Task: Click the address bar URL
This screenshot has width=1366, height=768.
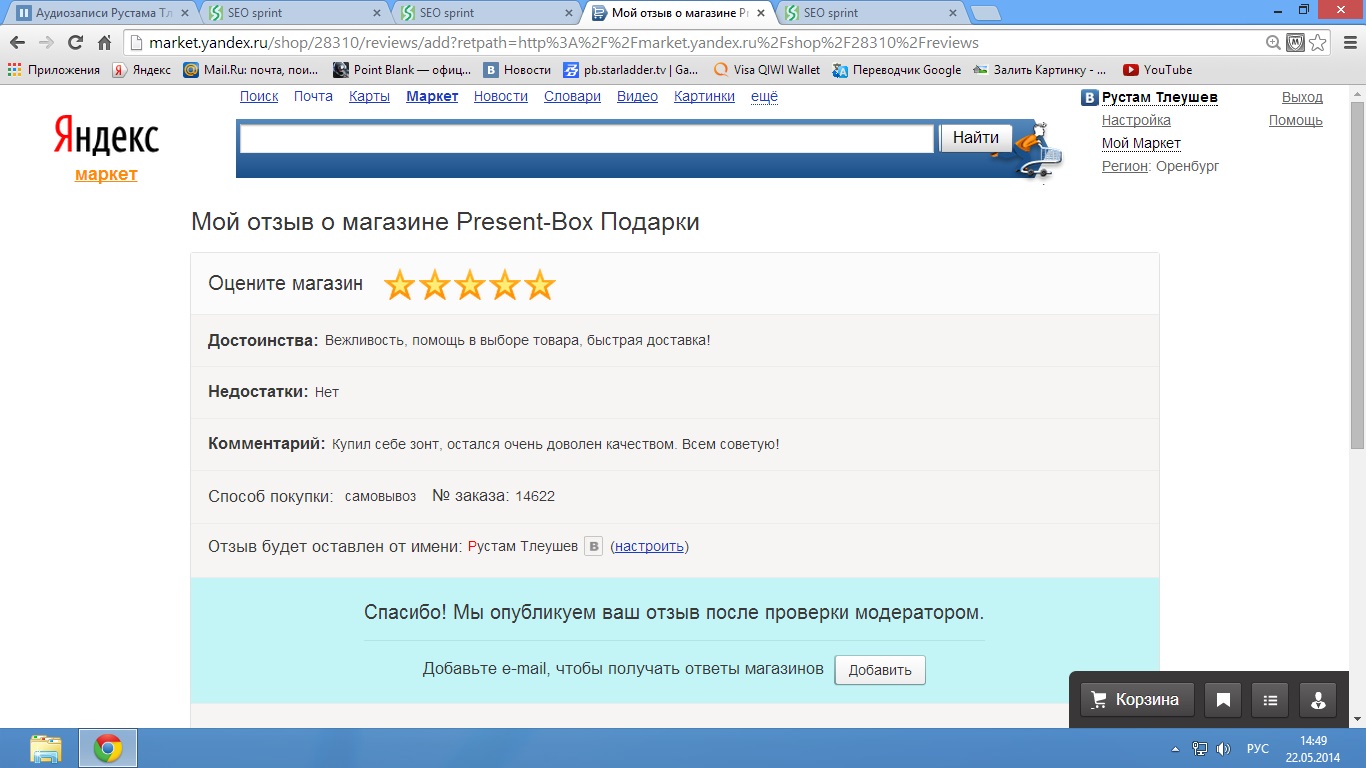Action: (563, 43)
